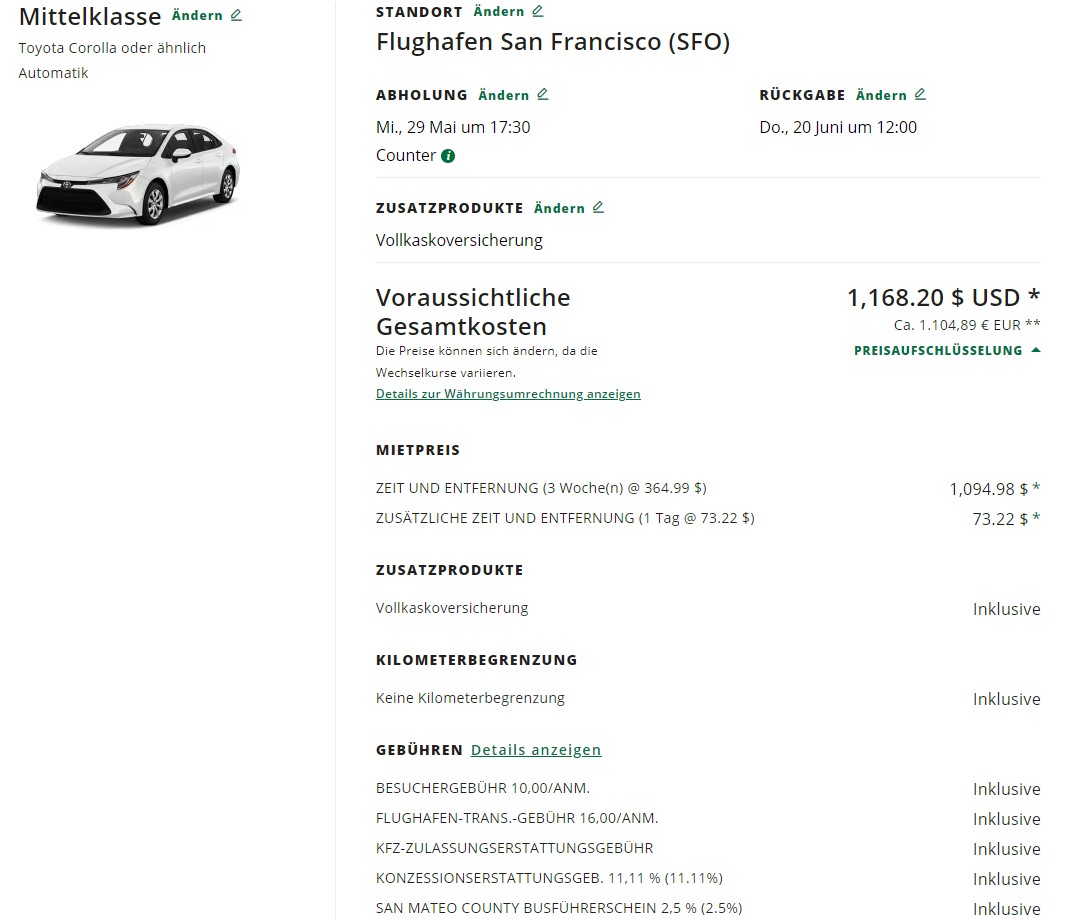
Task: Toggle the PREISAUFSCHLÜSSELUNG label
Action: click(937, 351)
